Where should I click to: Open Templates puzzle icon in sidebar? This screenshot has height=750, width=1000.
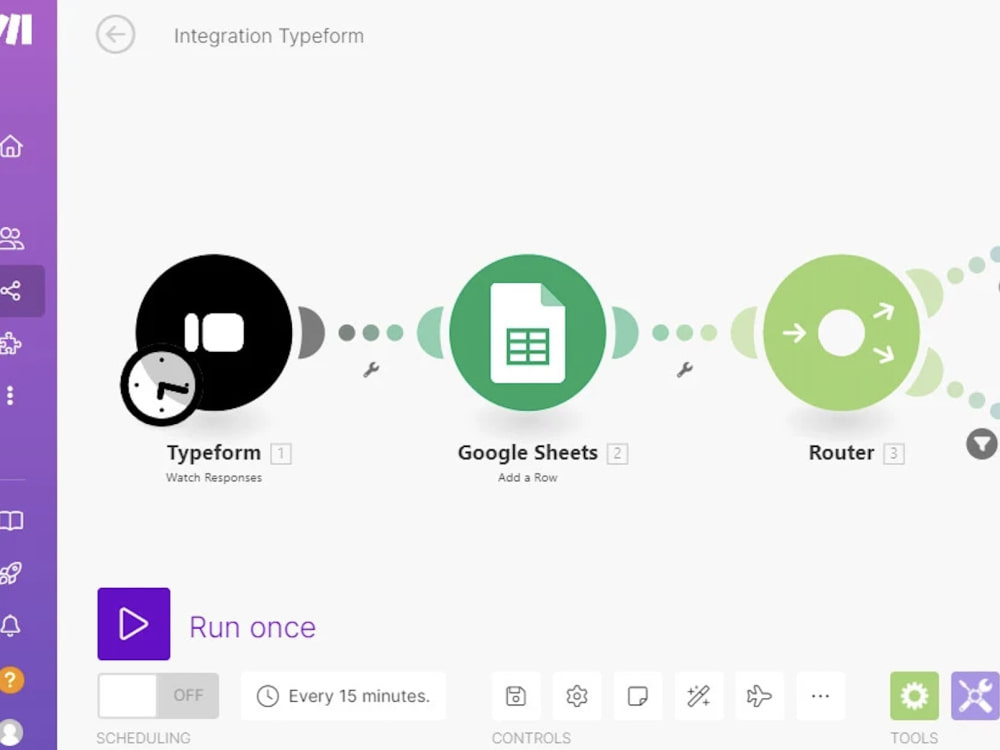(10, 343)
